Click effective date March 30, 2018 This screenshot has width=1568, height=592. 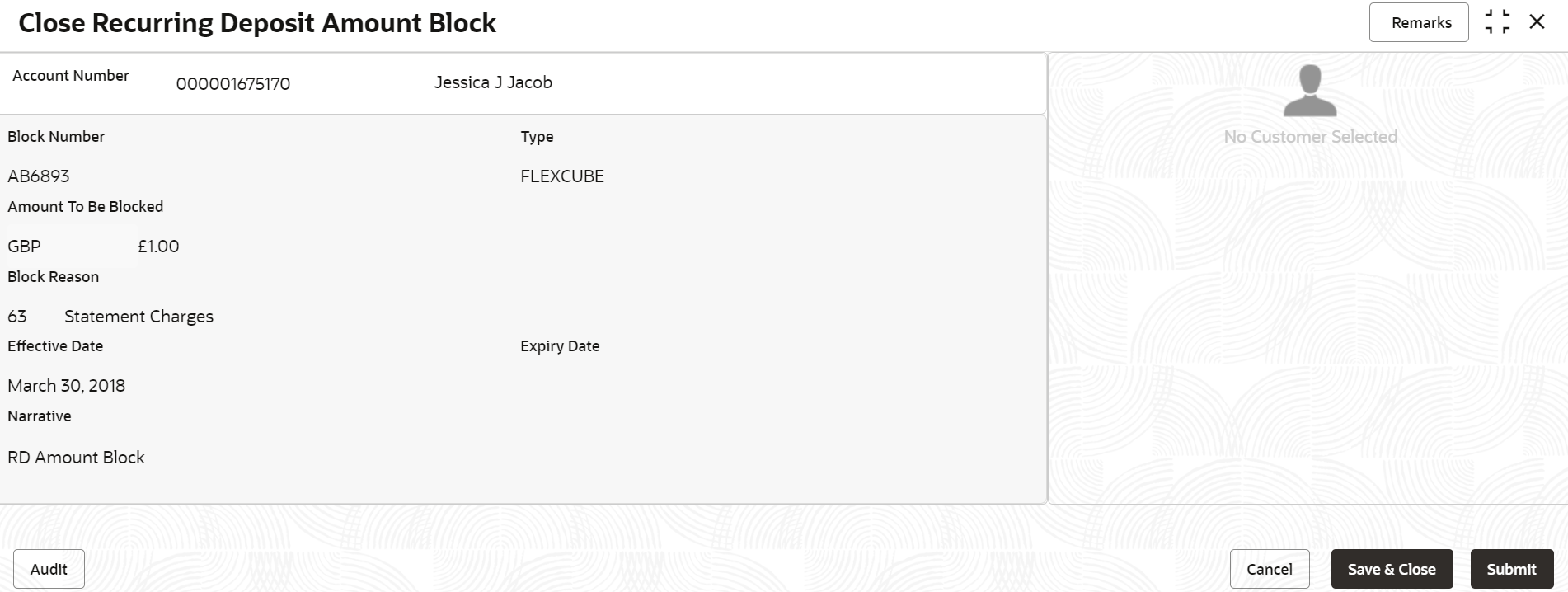[66, 386]
